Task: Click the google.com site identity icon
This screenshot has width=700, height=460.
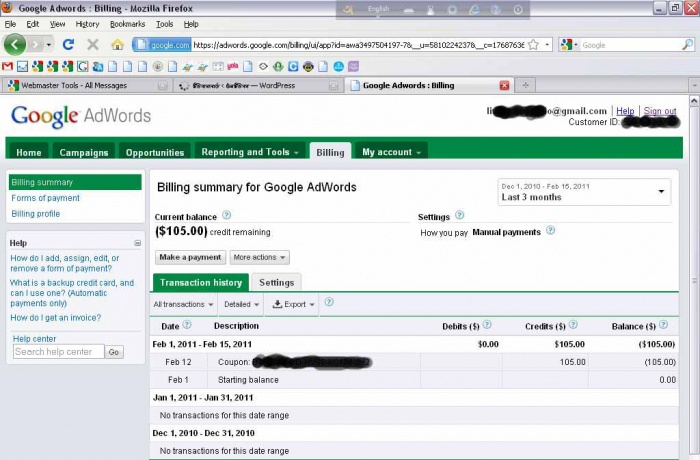Action: pyautogui.click(x=162, y=45)
